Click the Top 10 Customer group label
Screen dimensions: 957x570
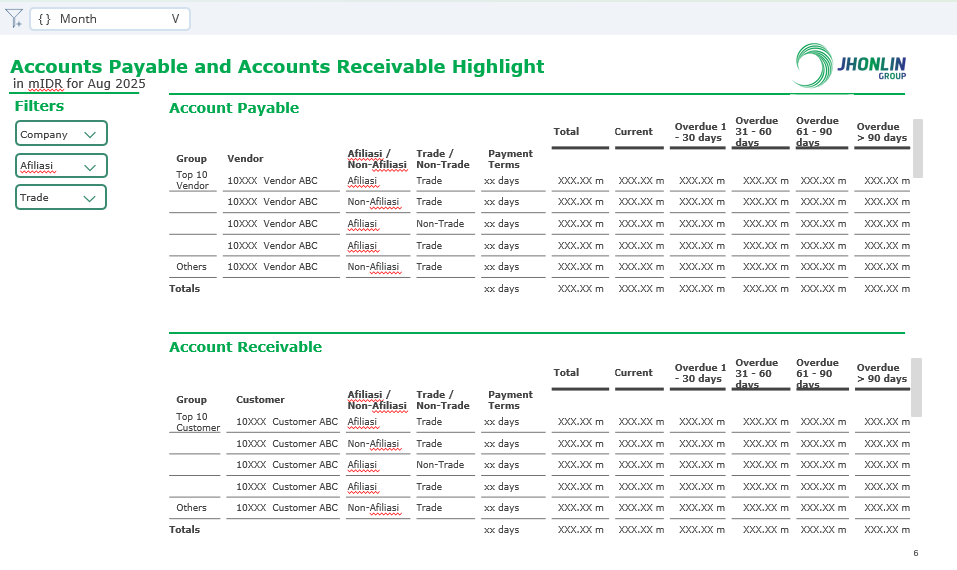pyautogui.click(x=198, y=422)
